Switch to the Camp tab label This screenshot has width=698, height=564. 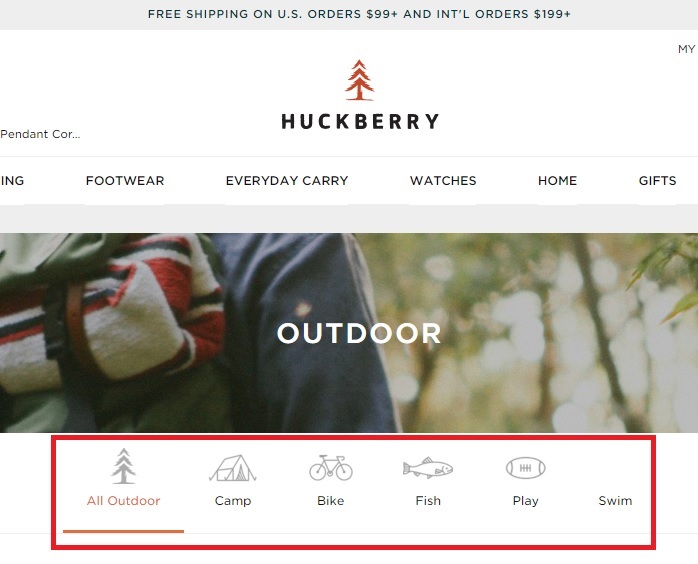233,501
